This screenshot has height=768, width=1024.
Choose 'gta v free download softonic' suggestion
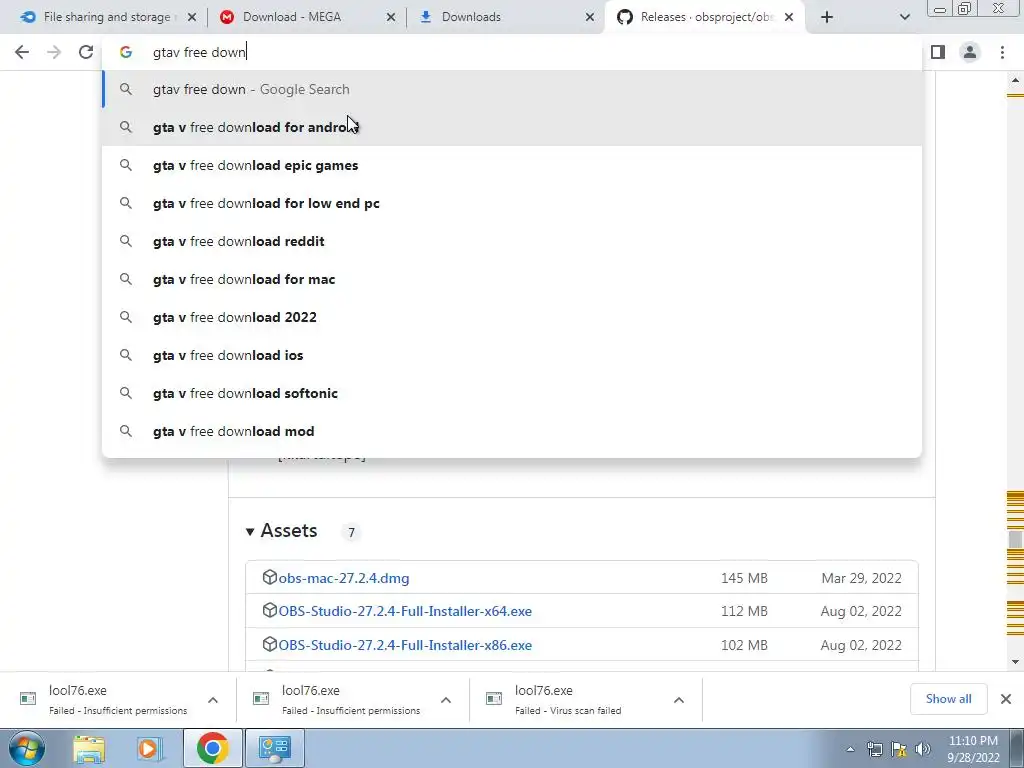point(513,393)
